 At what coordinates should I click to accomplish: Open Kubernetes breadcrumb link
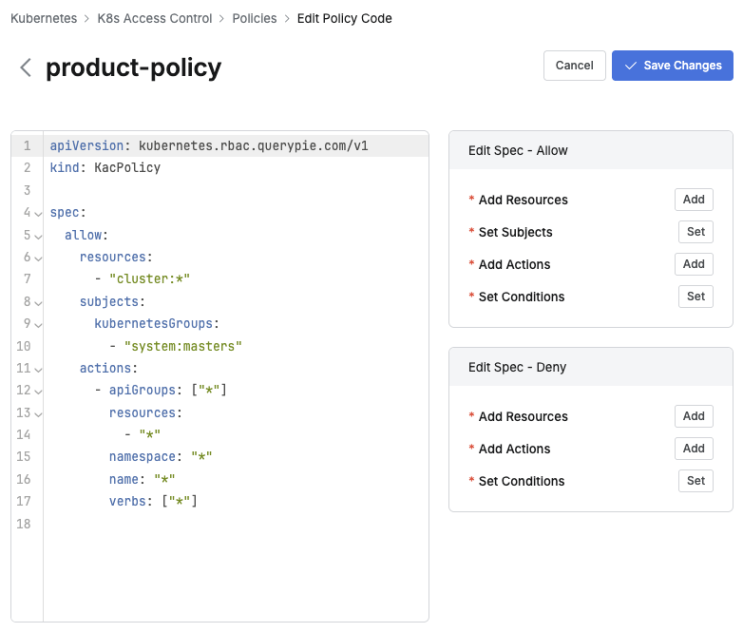[x=44, y=18]
